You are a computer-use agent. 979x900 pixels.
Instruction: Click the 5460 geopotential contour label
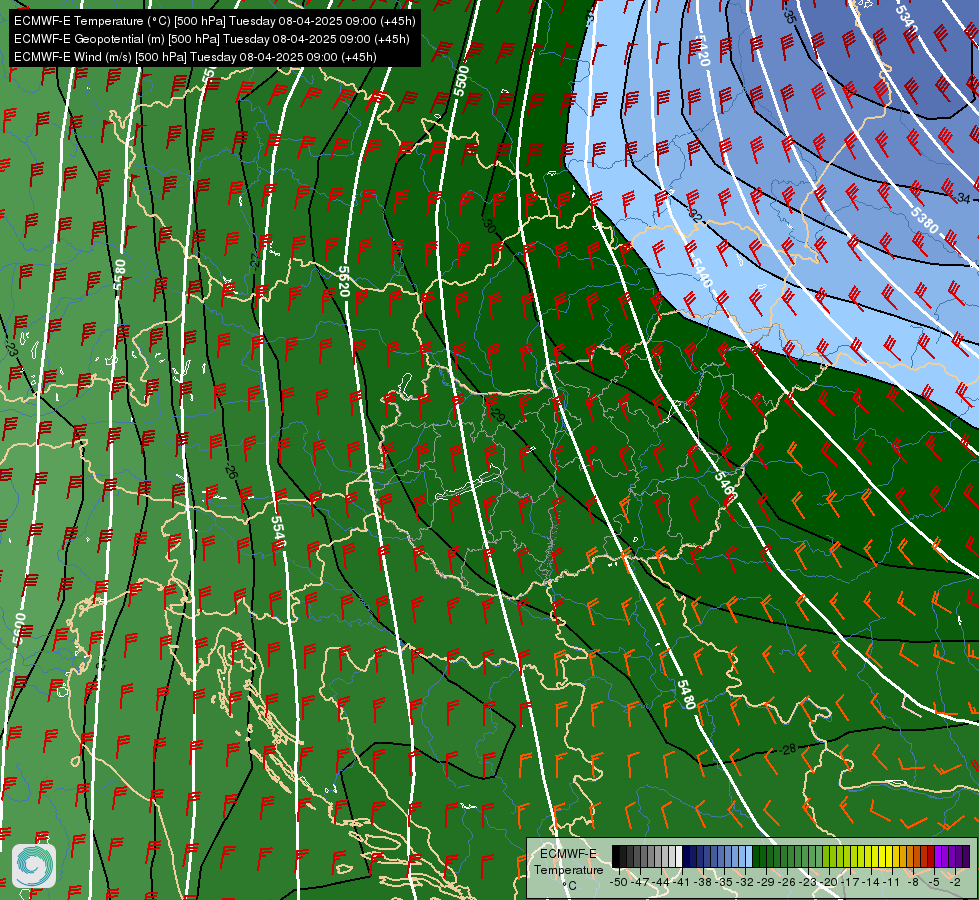(726, 485)
